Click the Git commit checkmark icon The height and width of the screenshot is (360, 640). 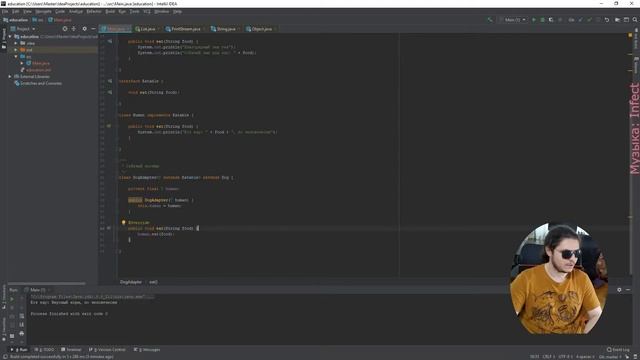pyautogui.click(x=589, y=20)
